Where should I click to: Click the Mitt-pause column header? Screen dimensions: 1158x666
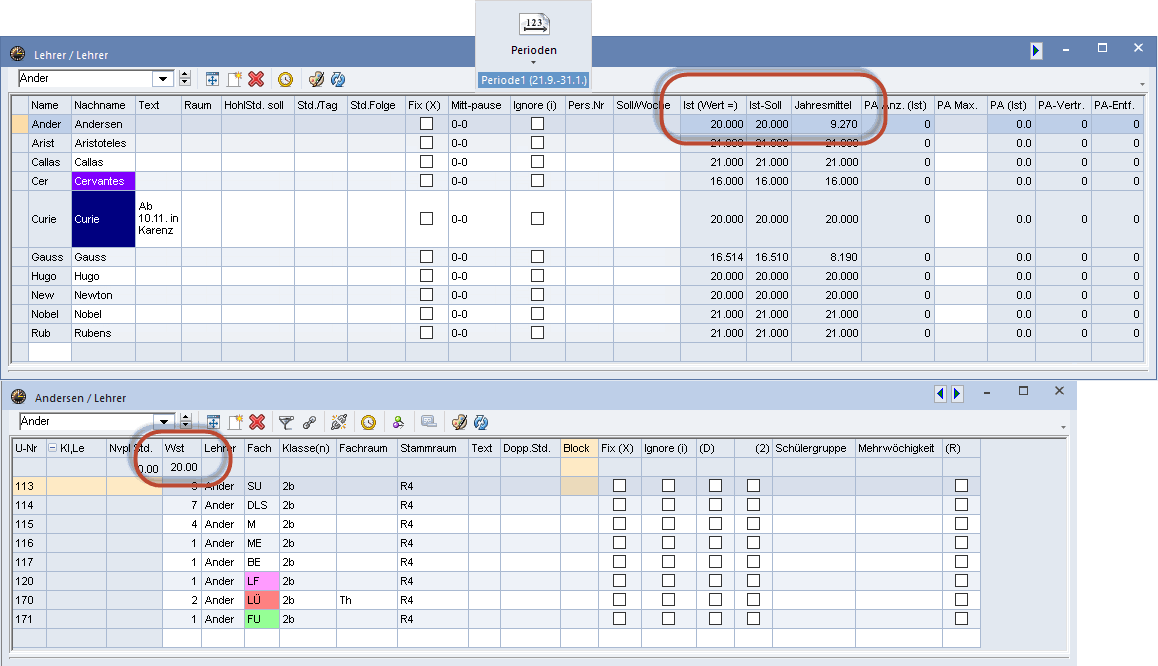click(x=479, y=105)
